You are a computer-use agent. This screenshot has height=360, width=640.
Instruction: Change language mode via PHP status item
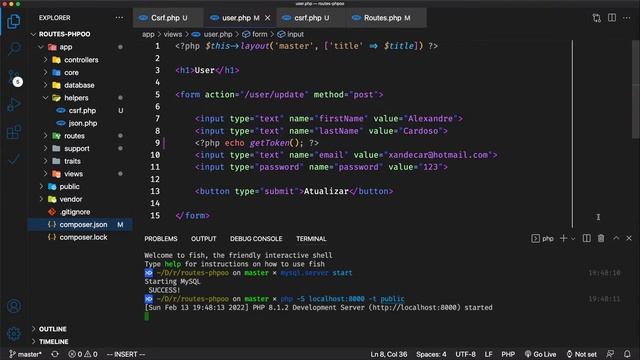click(508, 354)
